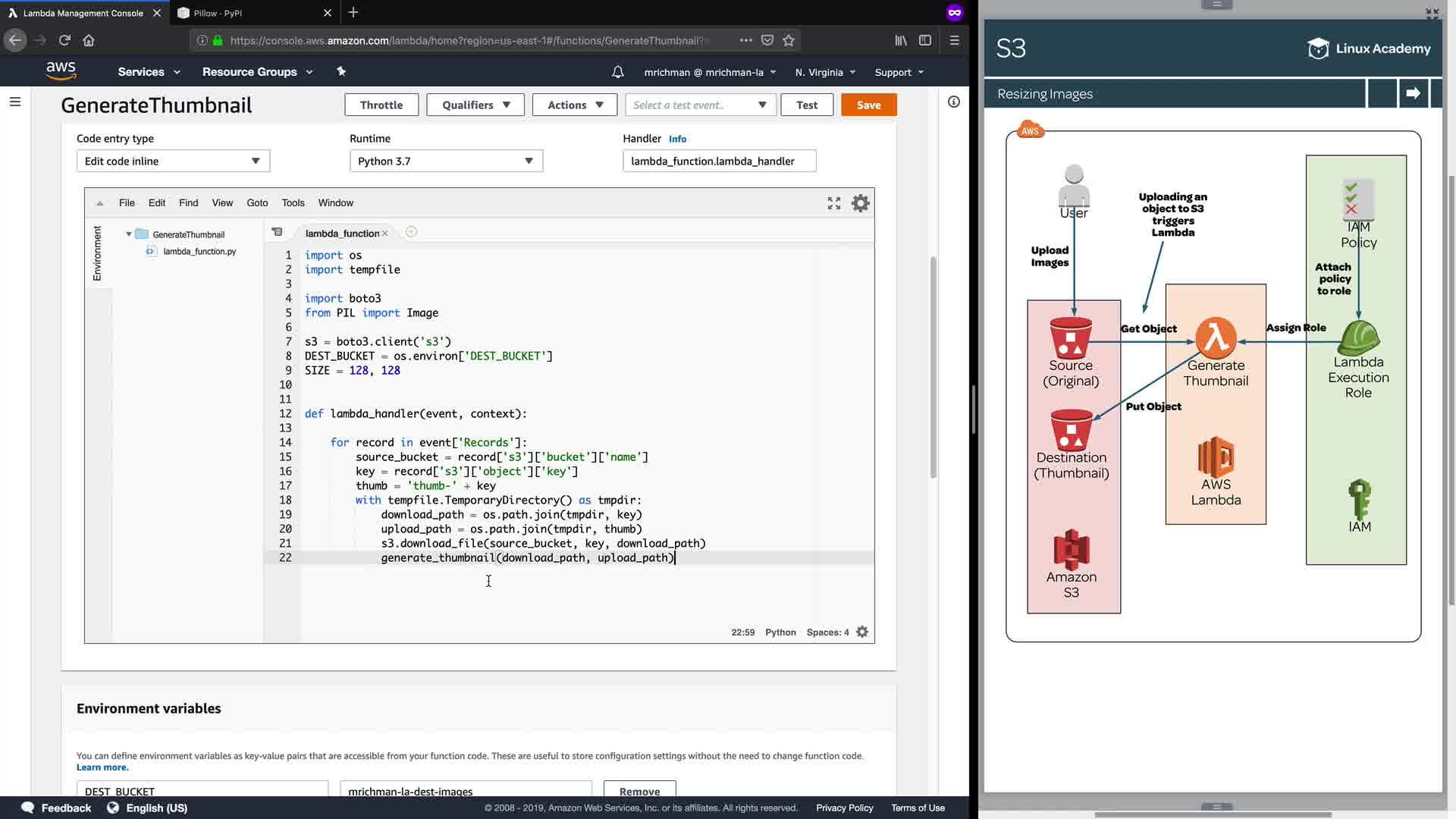Expand the Qualifiers dropdown
This screenshot has height=819, width=1456.
475,105
